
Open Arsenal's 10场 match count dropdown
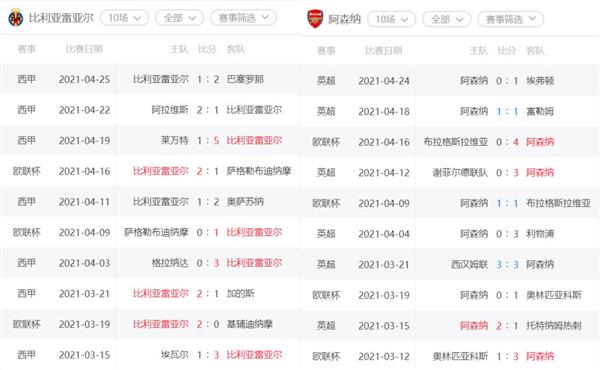[391, 19]
